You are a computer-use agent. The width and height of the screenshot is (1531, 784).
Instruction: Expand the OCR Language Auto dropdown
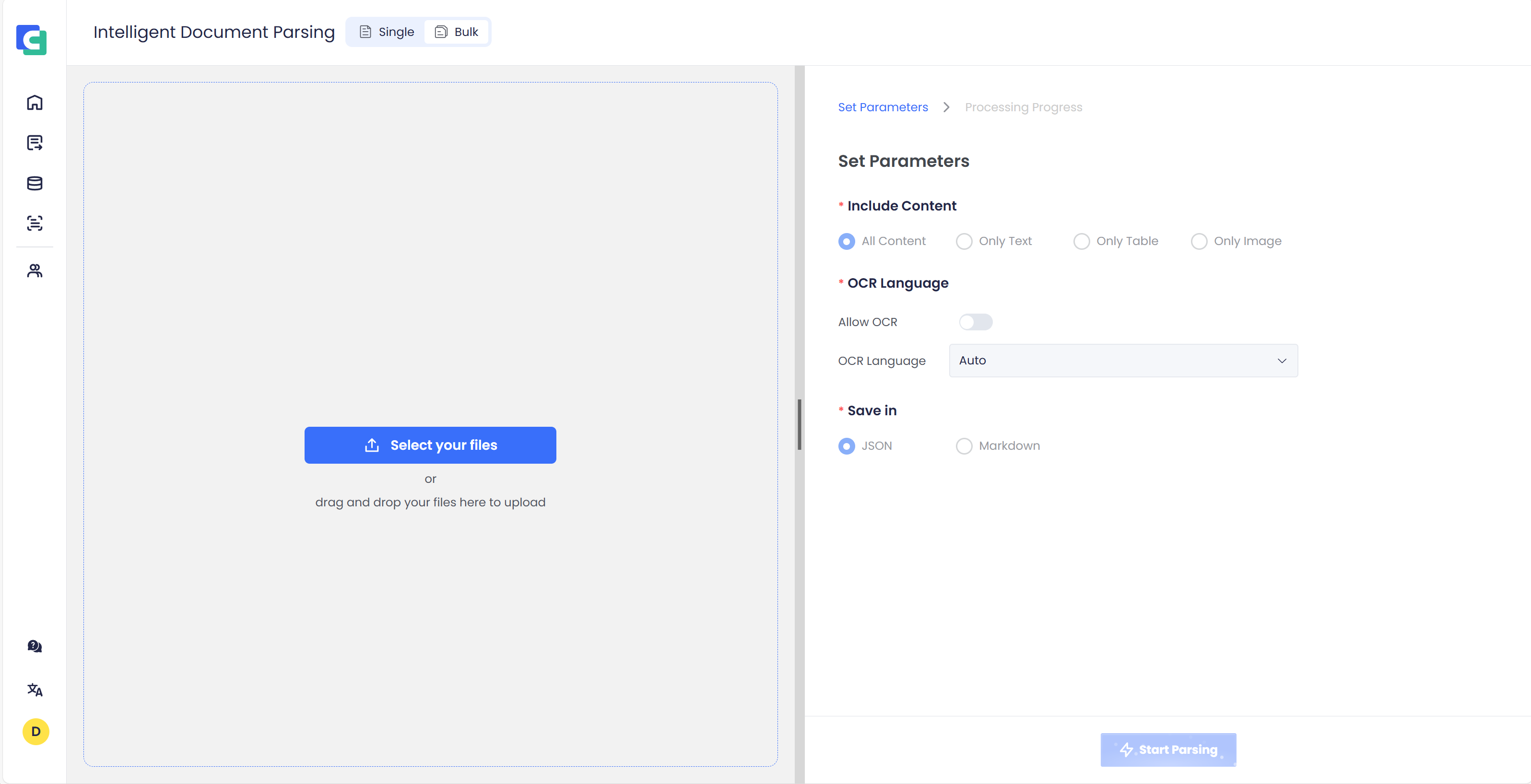(1123, 361)
